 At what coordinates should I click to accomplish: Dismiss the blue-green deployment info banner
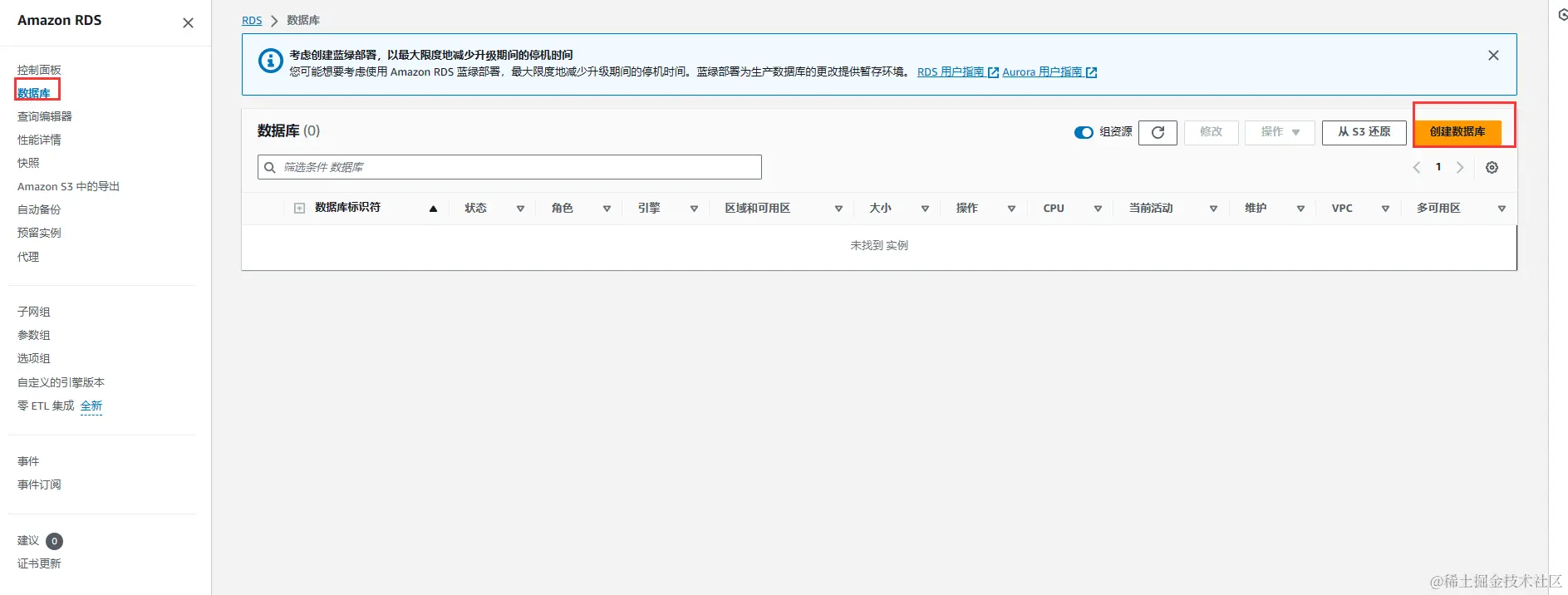[x=1493, y=55]
